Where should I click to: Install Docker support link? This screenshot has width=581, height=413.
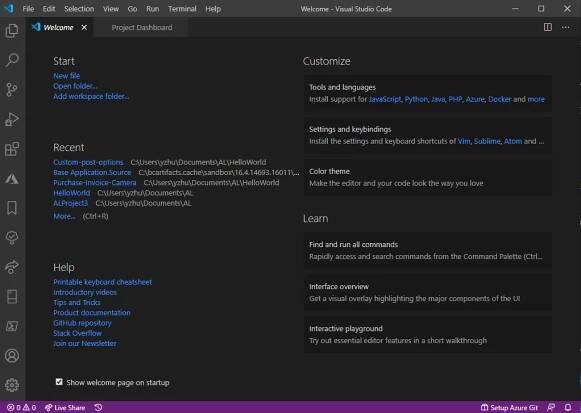499,99
